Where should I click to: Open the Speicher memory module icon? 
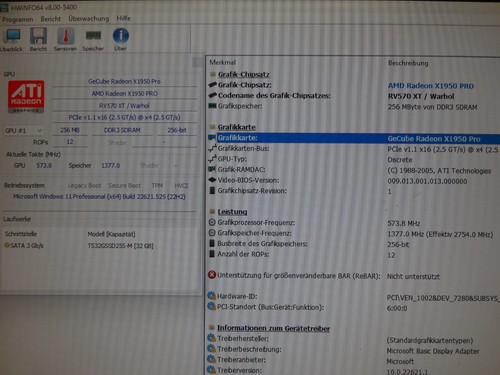(93, 40)
